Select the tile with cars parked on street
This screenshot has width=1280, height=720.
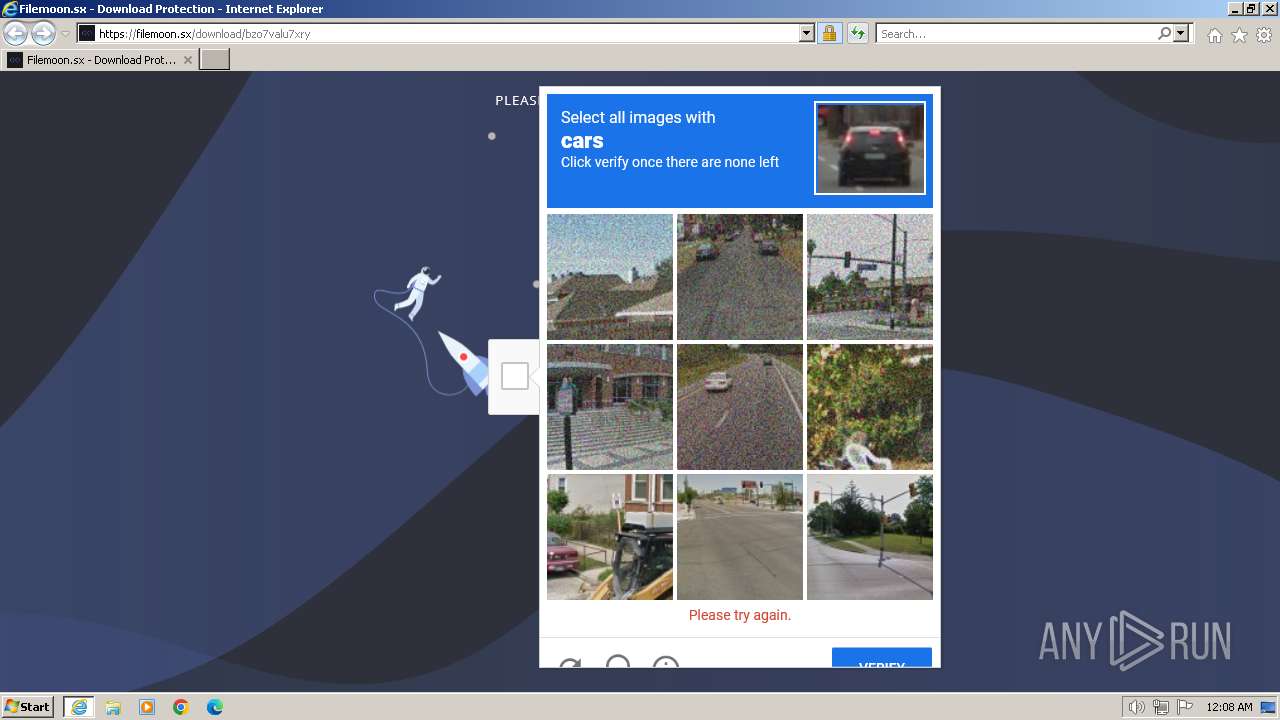[x=740, y=277]
